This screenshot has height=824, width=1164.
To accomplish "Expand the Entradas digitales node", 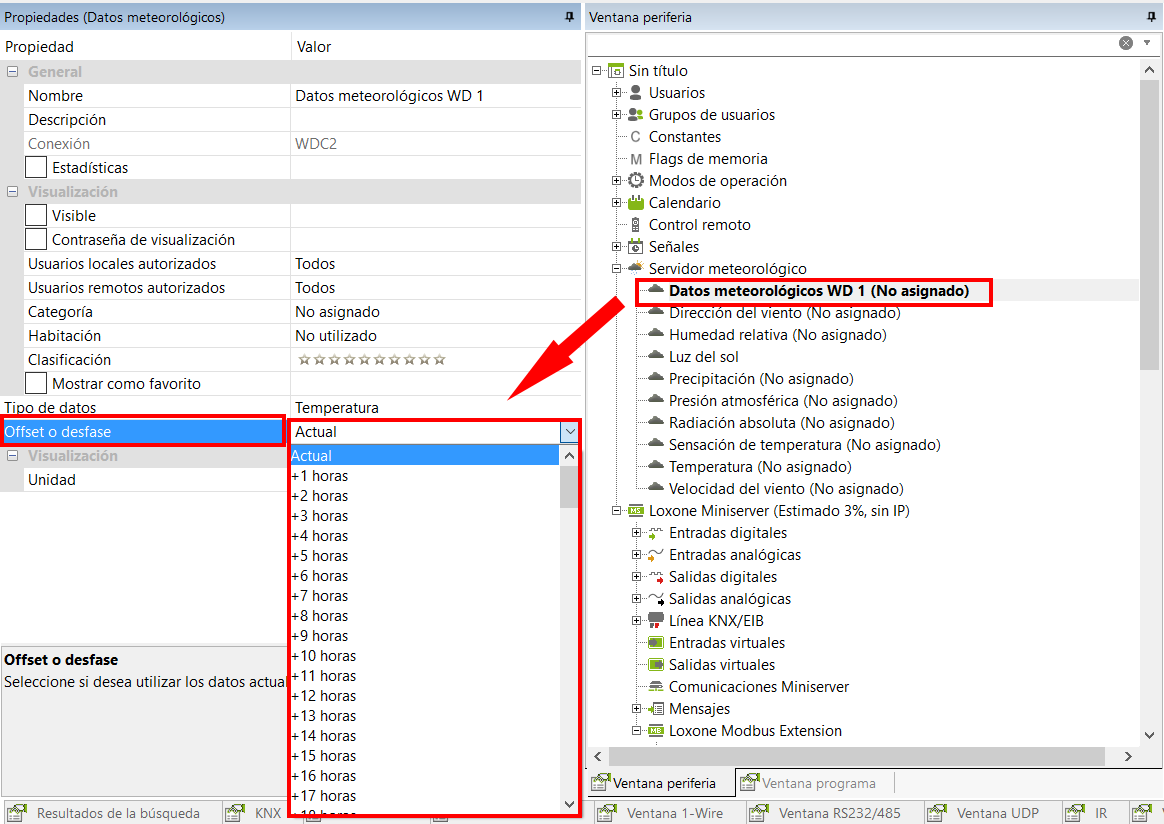I will coord(637,533).
